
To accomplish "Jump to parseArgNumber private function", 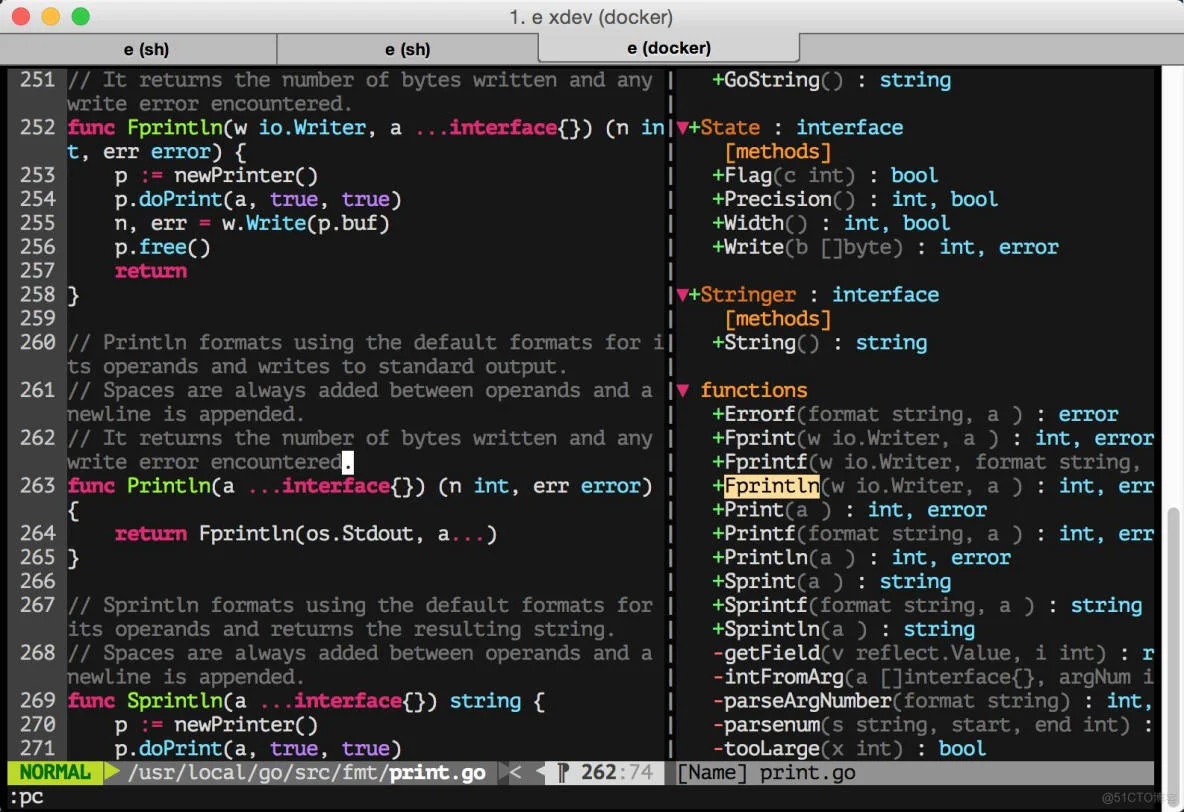I will 933,701.
